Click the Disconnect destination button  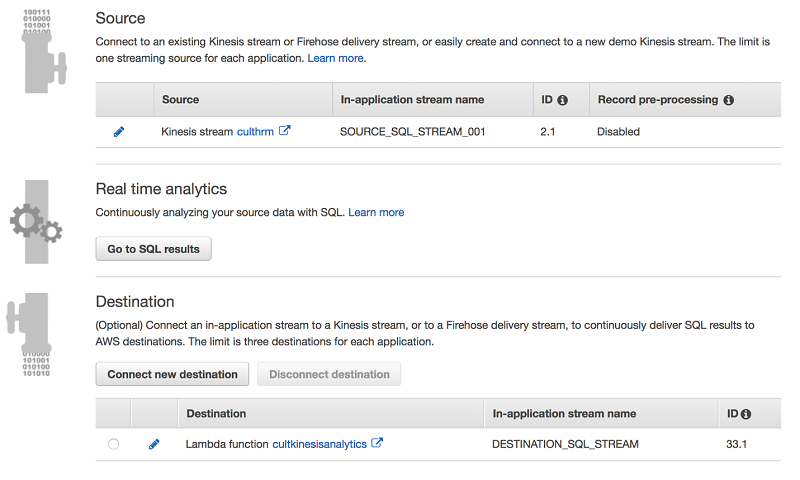[x=329, y=374]
